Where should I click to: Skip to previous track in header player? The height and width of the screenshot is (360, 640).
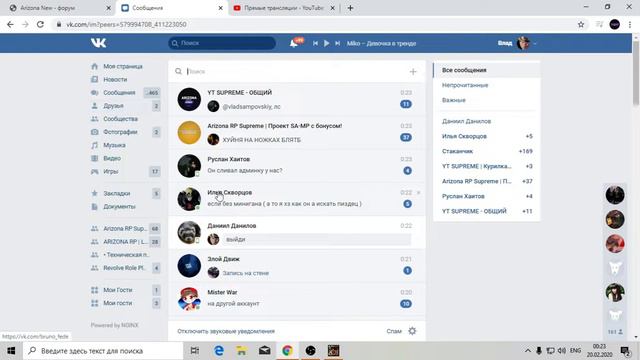pos(315,43)
